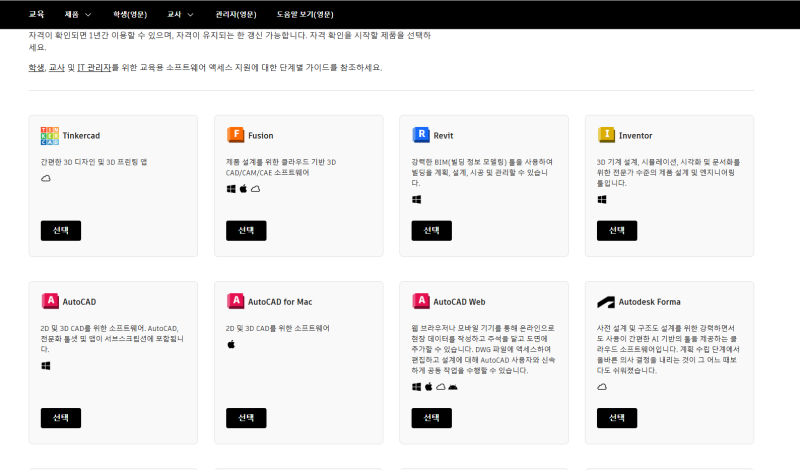Click the cloud platform icon in Fusion card
800x470 pixels.
tap(256, 189)
